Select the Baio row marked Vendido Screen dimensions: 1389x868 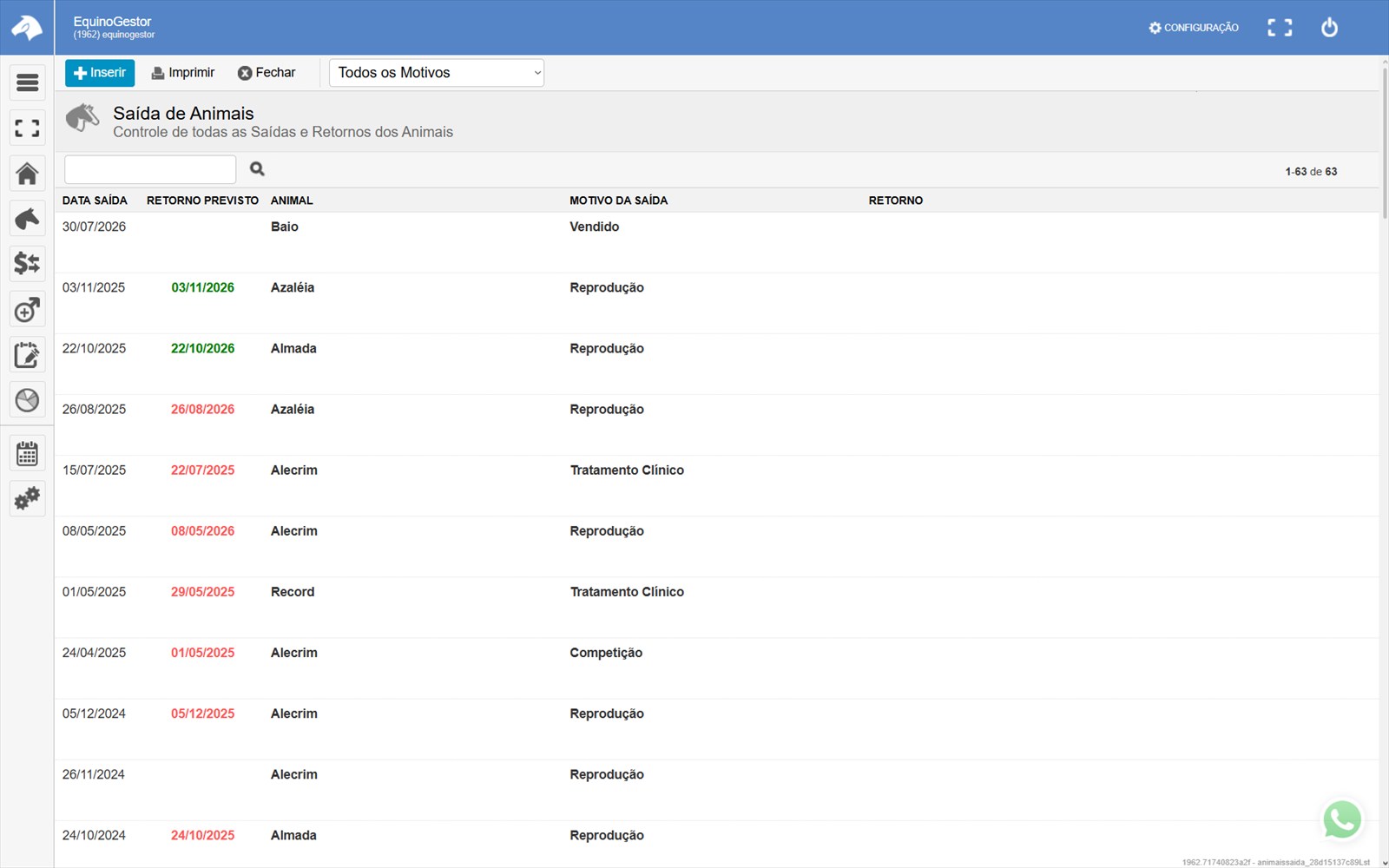tap(717, 243)
